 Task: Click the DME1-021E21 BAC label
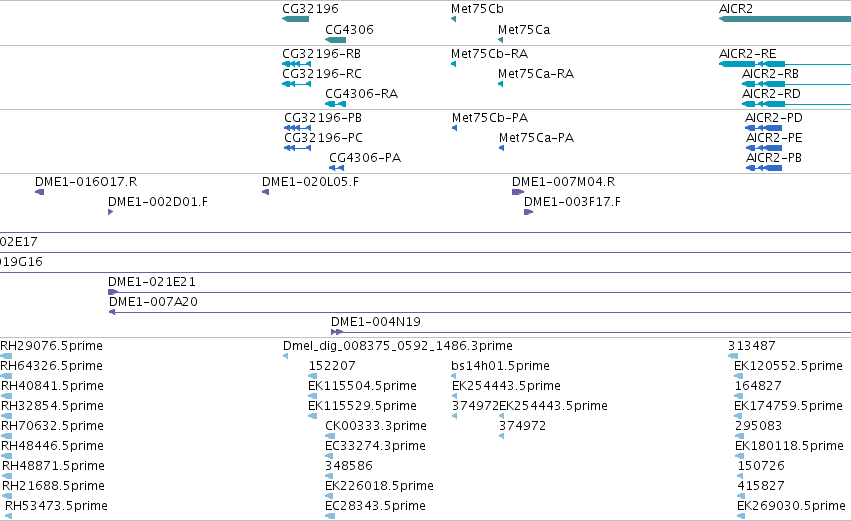tap(151, 281)
